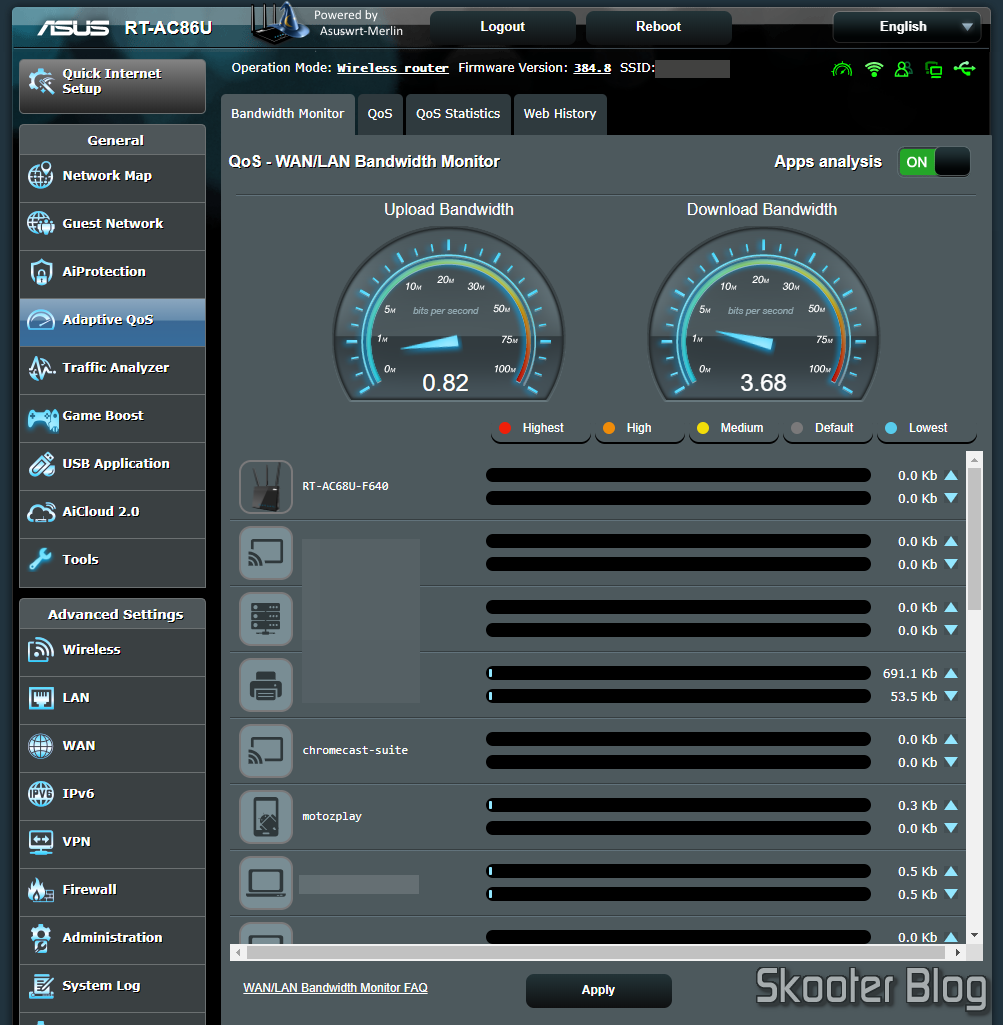Click the Wireless router operation mode link
The image size is (1003, 1025).
click(x=393, y=68)
